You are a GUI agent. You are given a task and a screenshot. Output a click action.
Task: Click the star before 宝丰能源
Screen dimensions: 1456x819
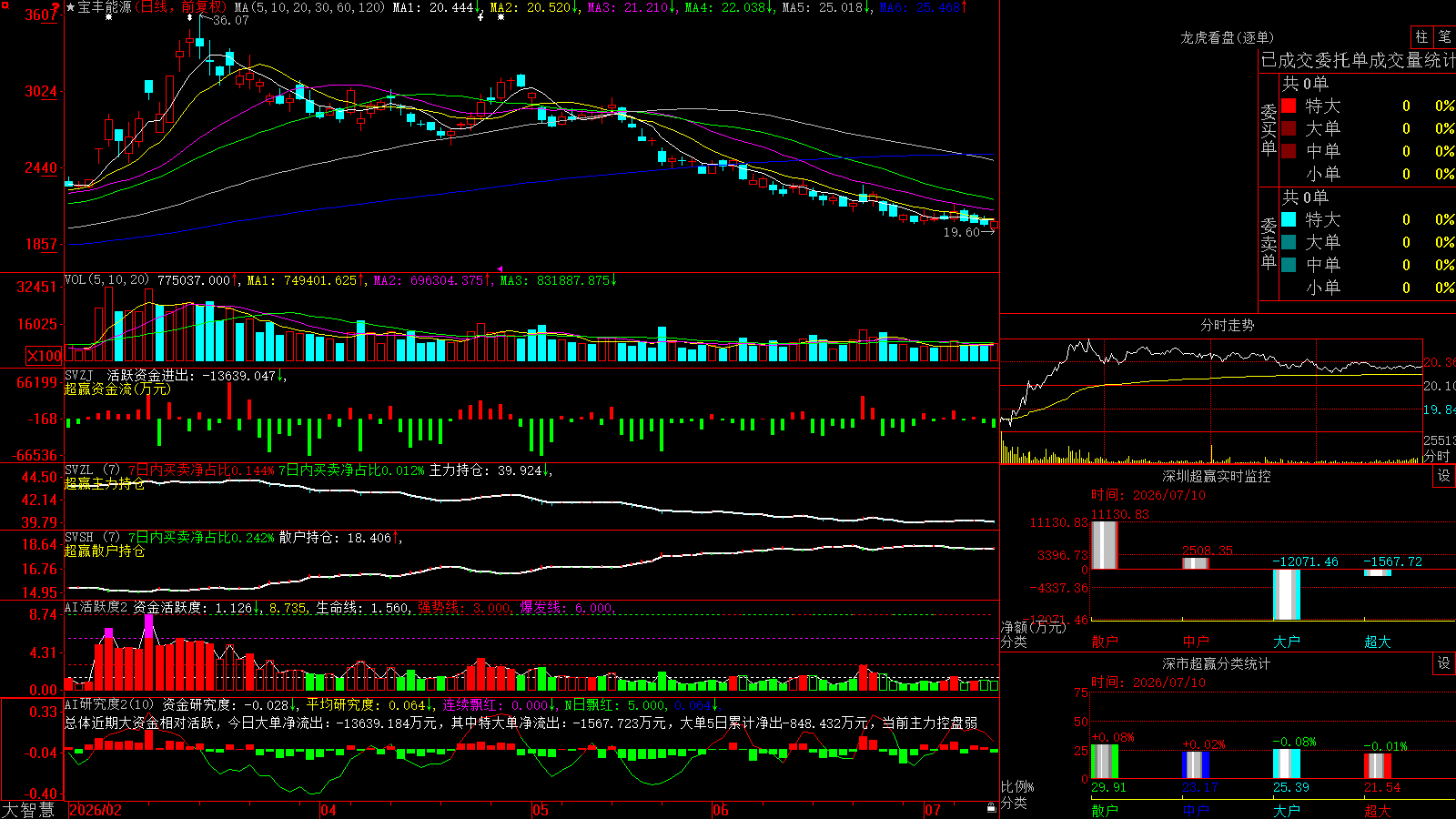pos(71,7)
